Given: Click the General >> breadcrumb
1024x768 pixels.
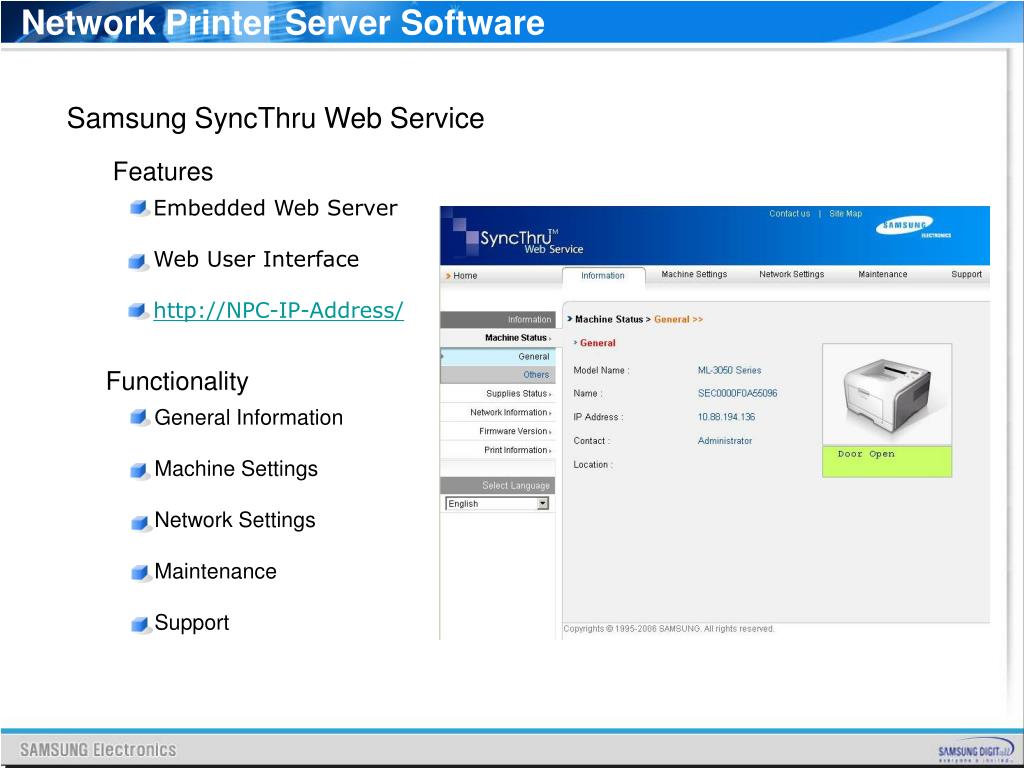Looking at the screenshot, I should [x=678, y=319].
